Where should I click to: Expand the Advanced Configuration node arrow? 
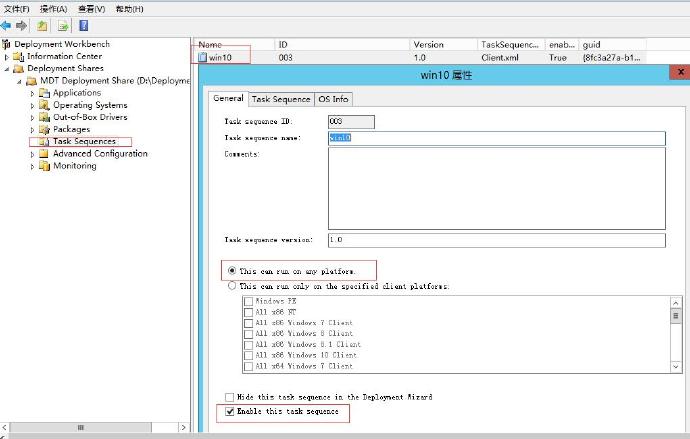pos(32,154)
